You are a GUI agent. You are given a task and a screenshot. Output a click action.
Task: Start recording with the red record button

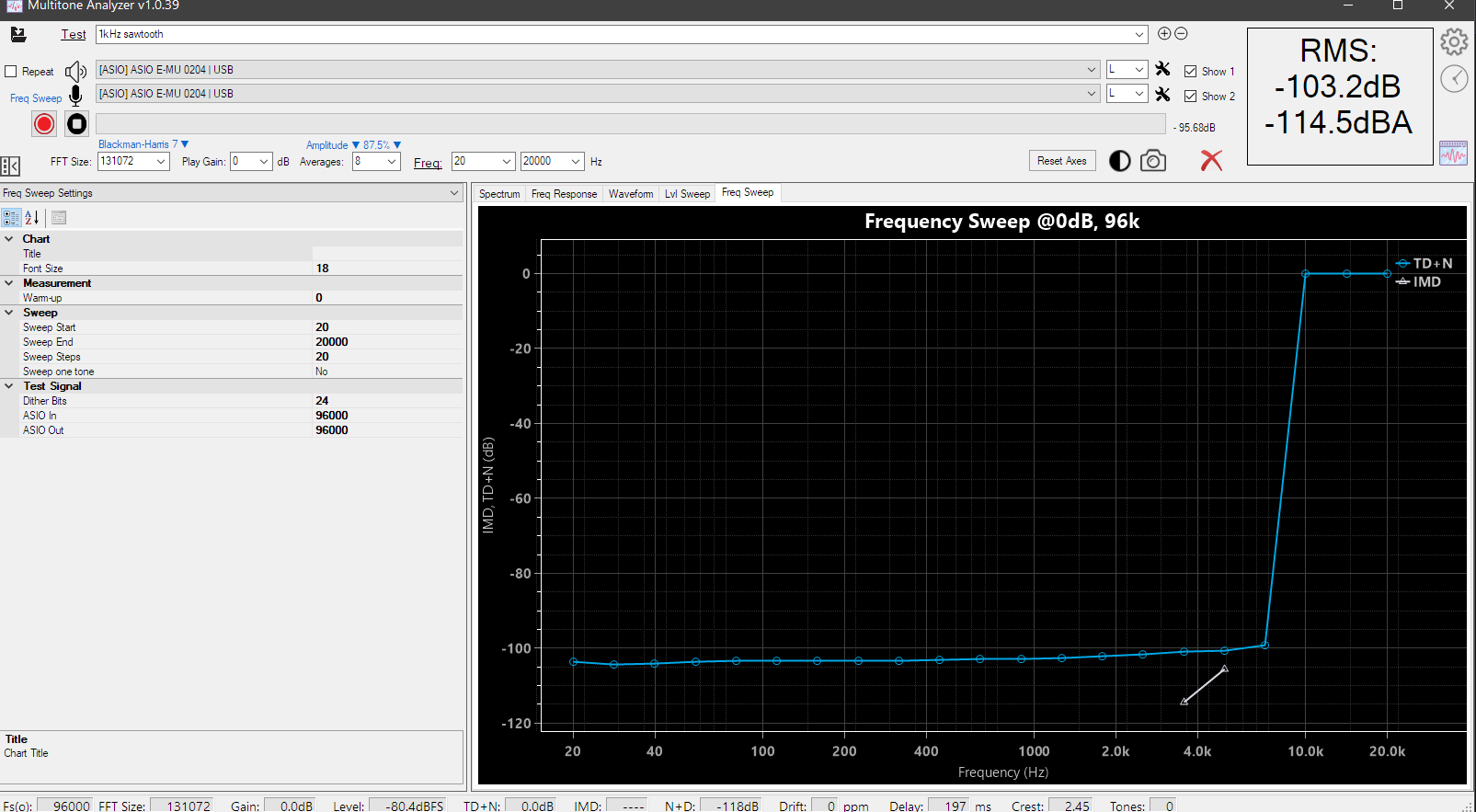tap(44, 123)
